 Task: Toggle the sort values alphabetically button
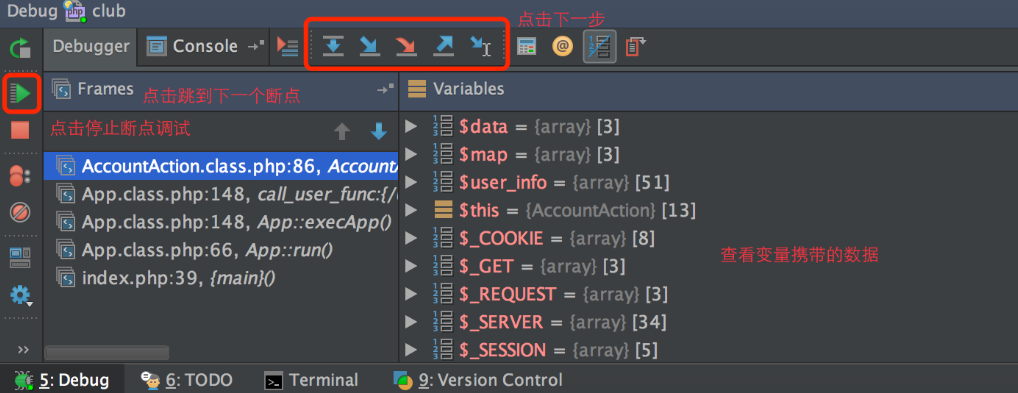[599, 47]
